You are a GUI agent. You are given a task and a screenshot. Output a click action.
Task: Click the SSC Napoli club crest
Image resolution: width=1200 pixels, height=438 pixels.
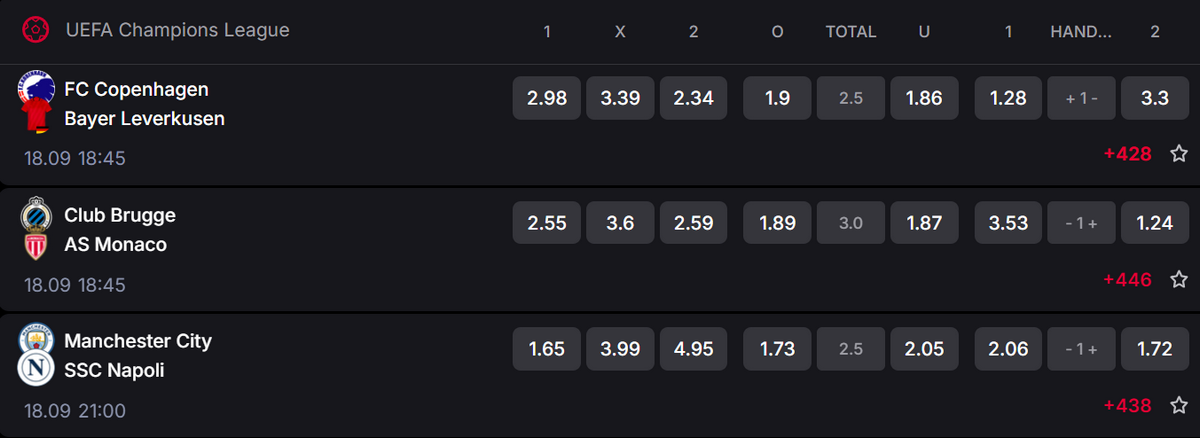click(x=37, y=370)
